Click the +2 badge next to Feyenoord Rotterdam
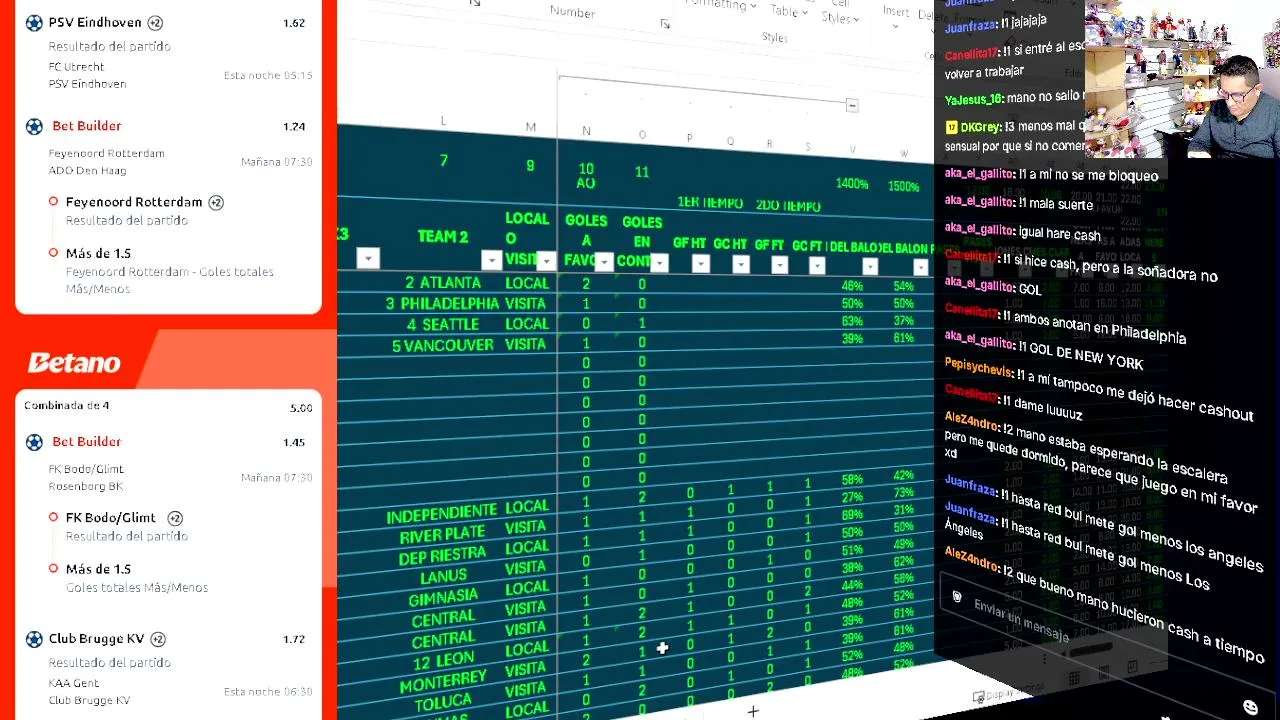 [216, 202]
